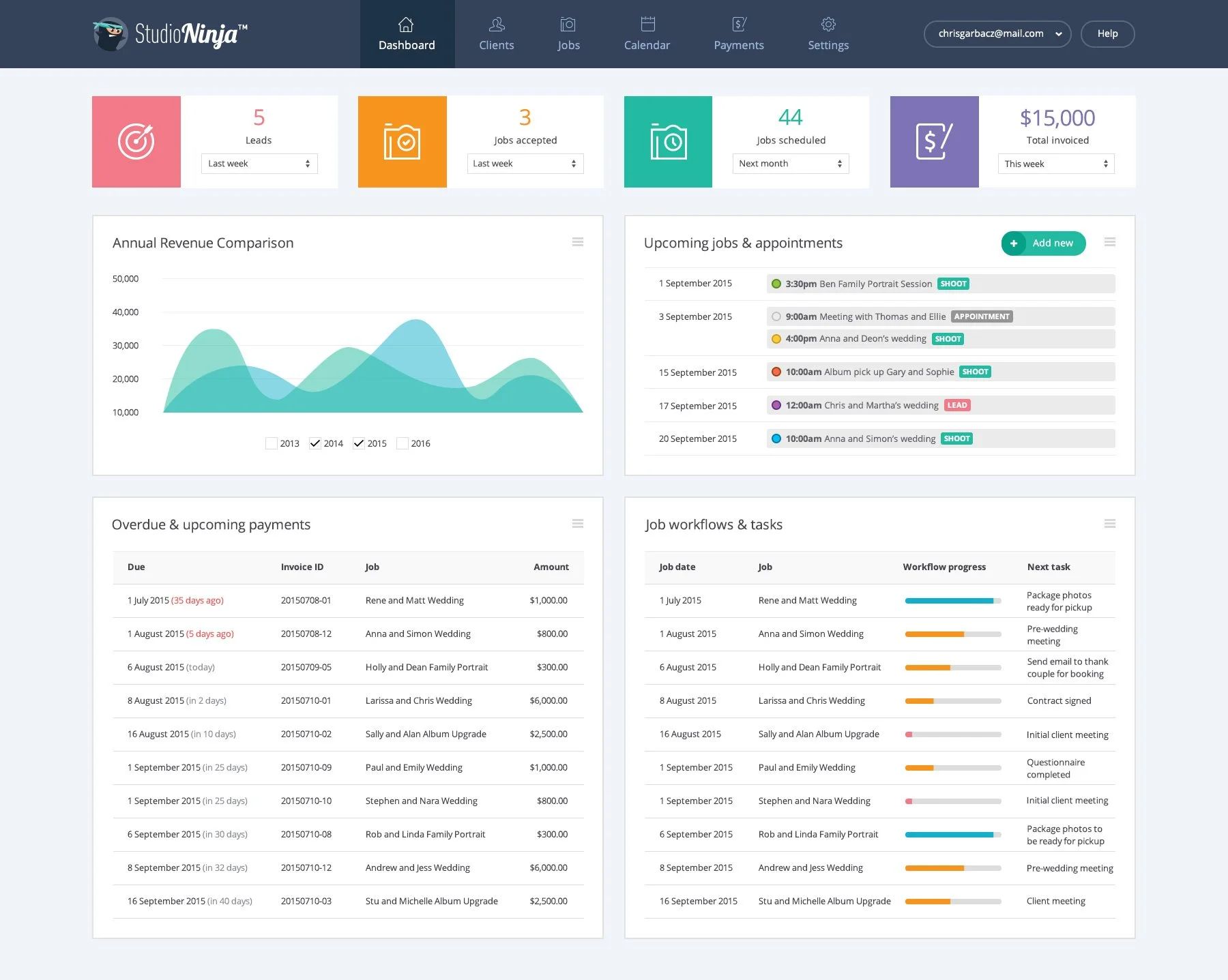Image resolution: width=1228 pixels, height=980 pixels.
Task: Open the Leads period dropdown
Action: [x=259, y=164]
